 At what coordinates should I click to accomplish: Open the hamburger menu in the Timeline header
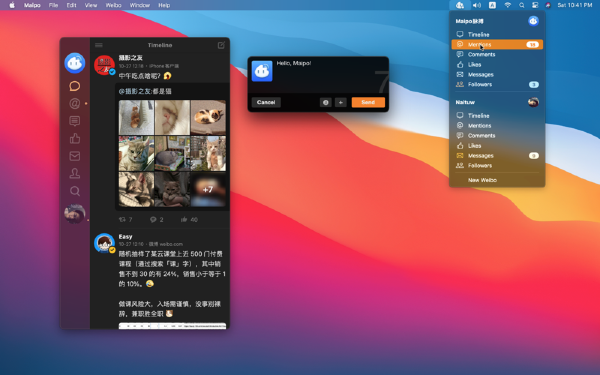point(99,45)
